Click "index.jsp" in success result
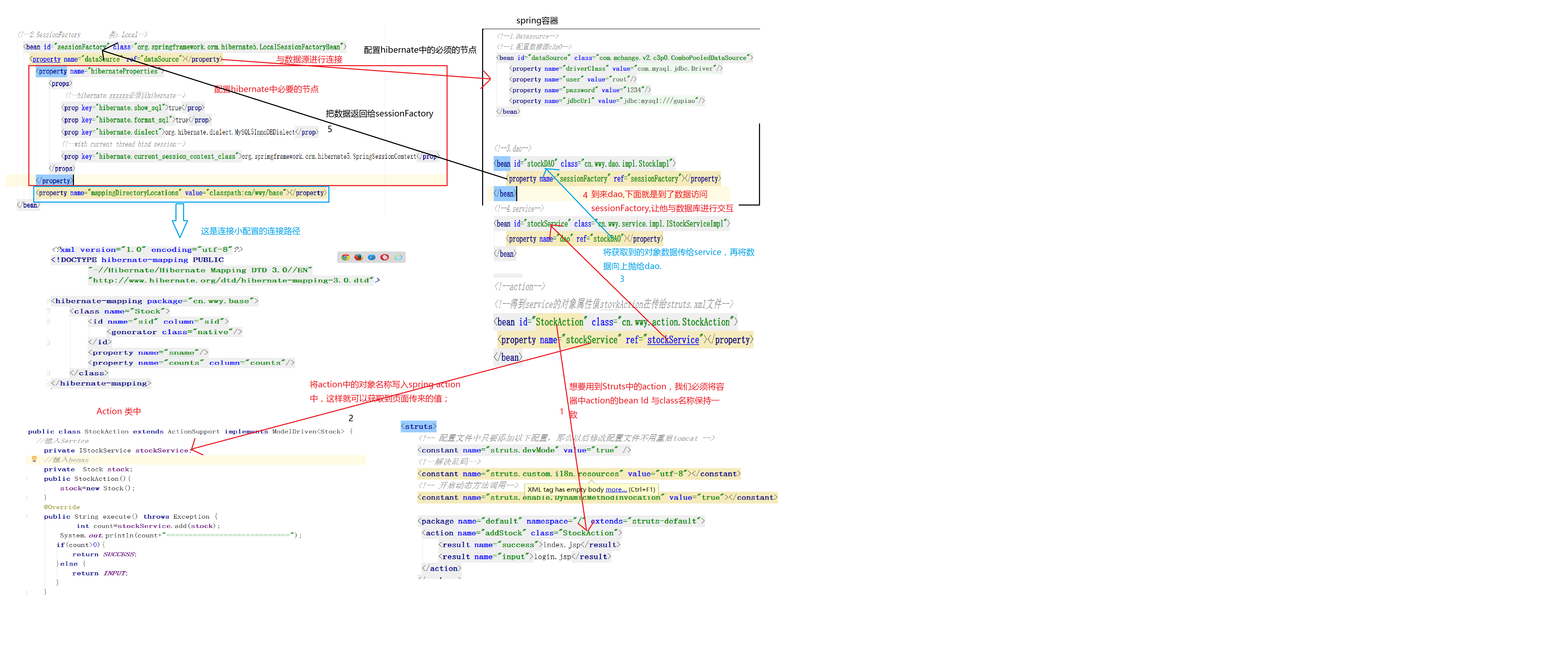This screenshot has width=1568, height=665. 562,545
